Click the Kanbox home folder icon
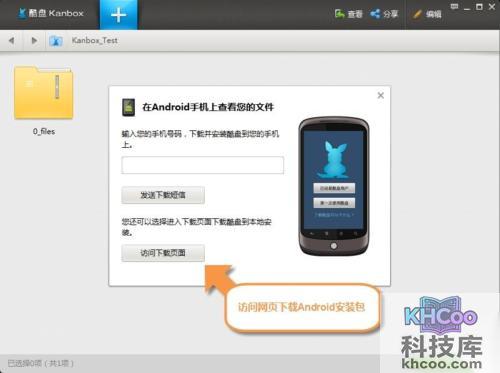This screenshot has height=373, width=500. click(56, 41)
